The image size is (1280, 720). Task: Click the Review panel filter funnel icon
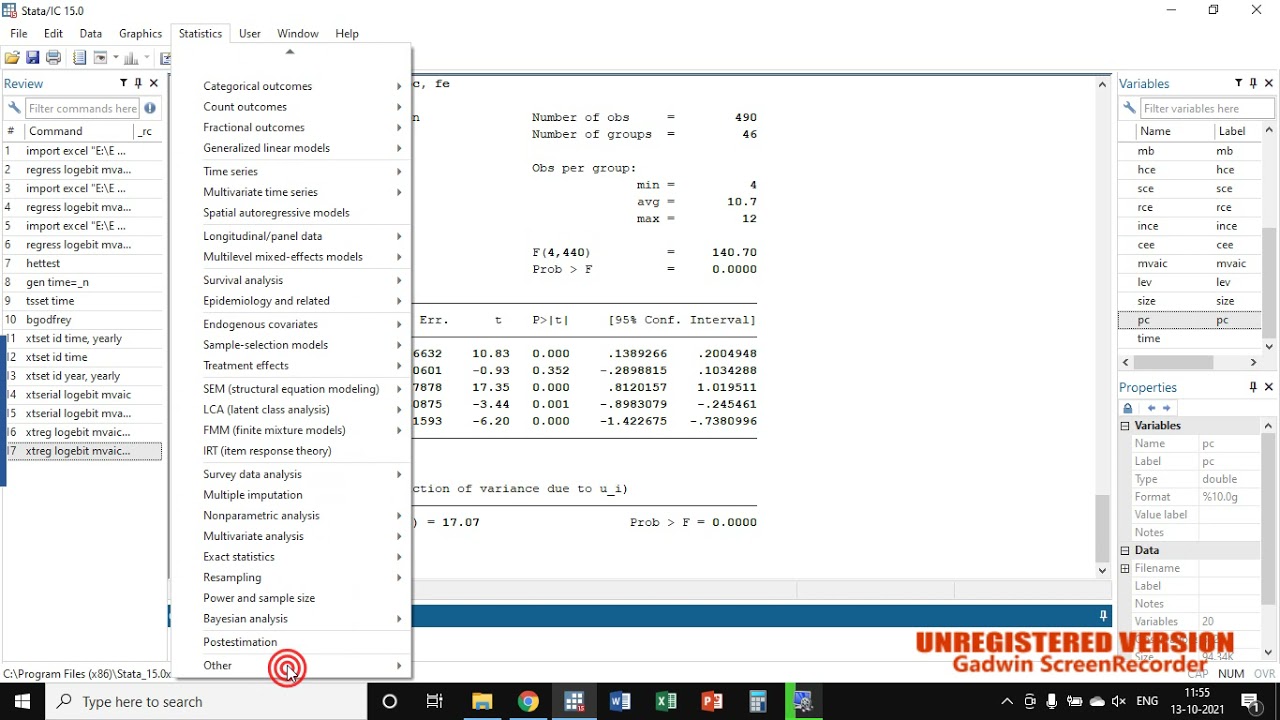(x=124, y=83)
